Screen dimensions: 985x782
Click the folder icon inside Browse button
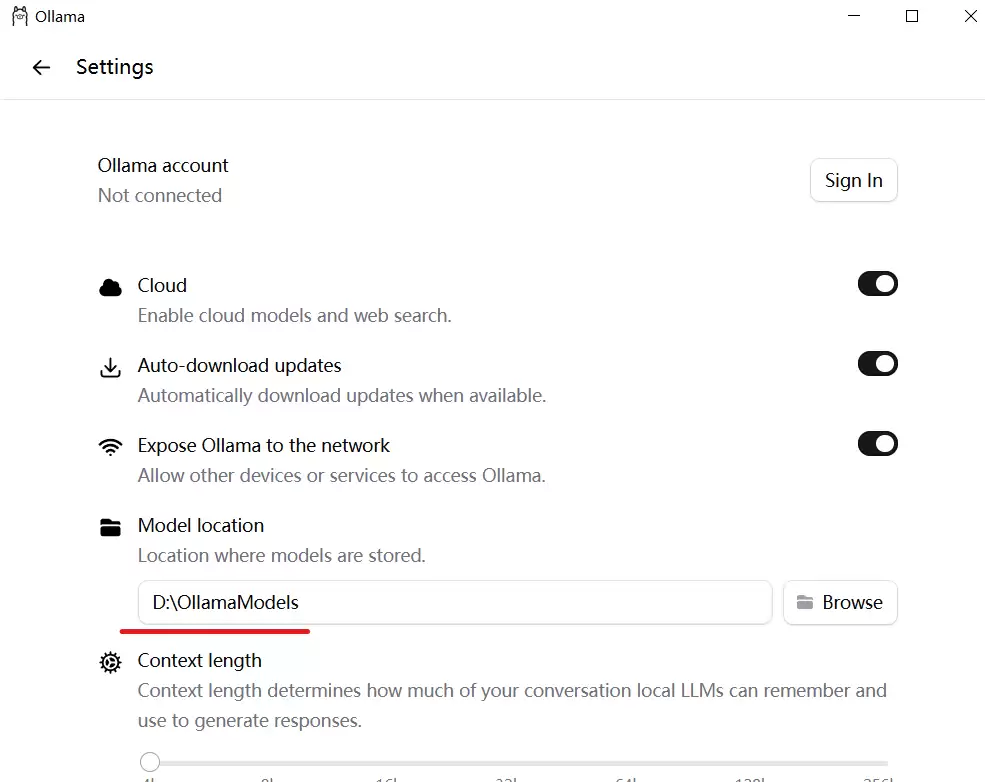click(x=804, y=603)
